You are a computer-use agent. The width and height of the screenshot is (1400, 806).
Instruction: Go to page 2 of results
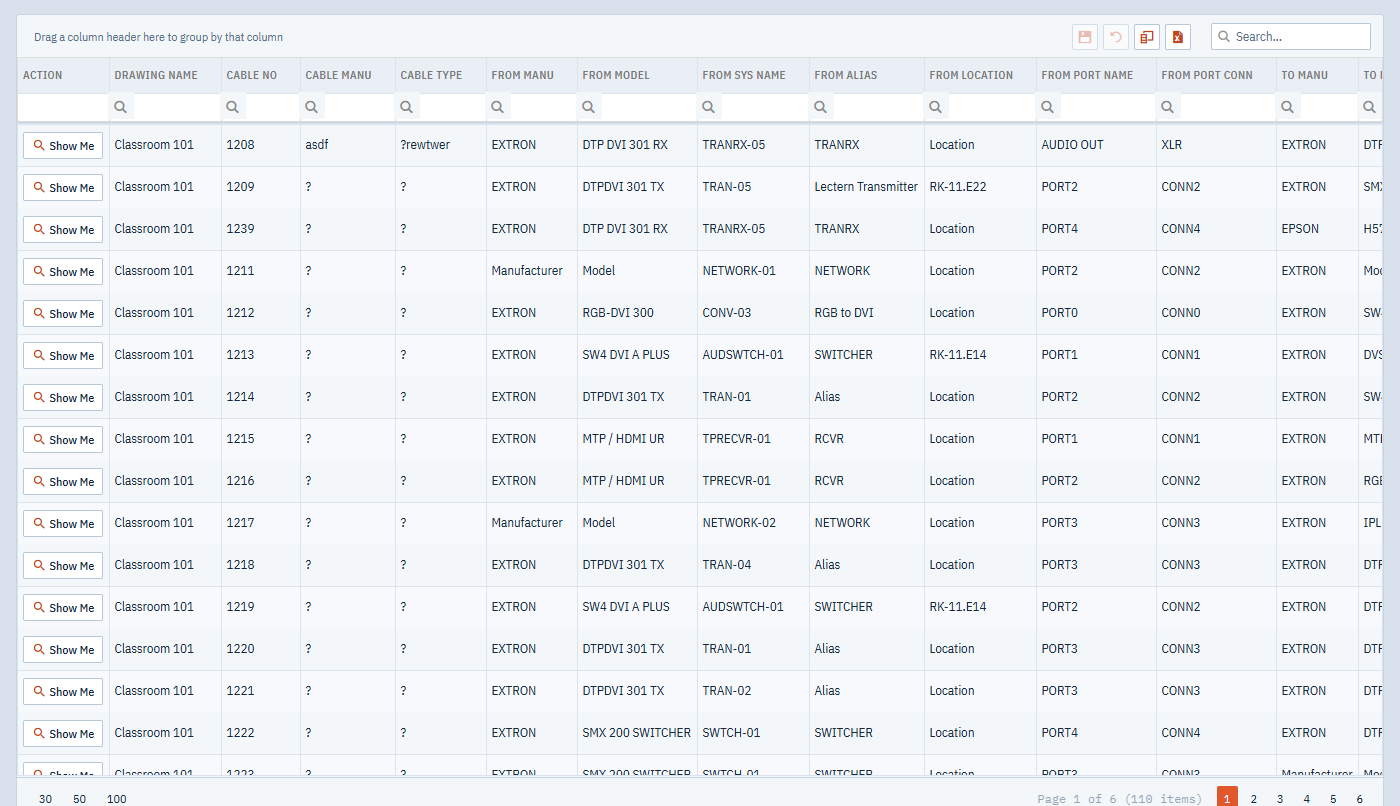click(x=1254, y=799)
